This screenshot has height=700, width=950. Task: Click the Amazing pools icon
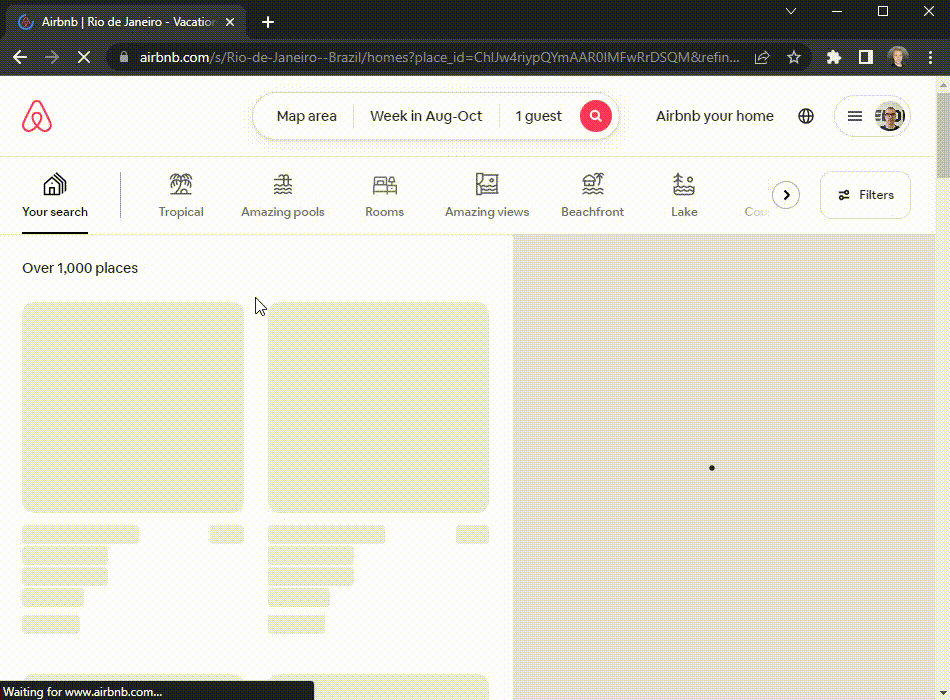tap(283, 184)
